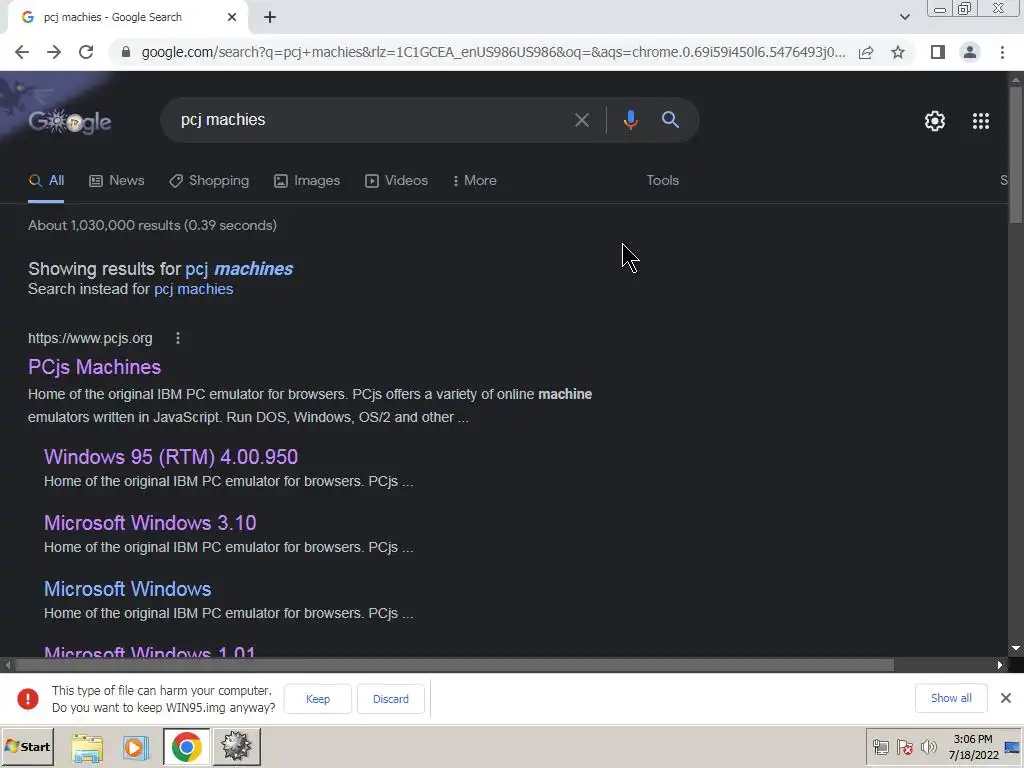1024x768 pixels.
Task: Click the red download warning icon
Action: [27, 699]
